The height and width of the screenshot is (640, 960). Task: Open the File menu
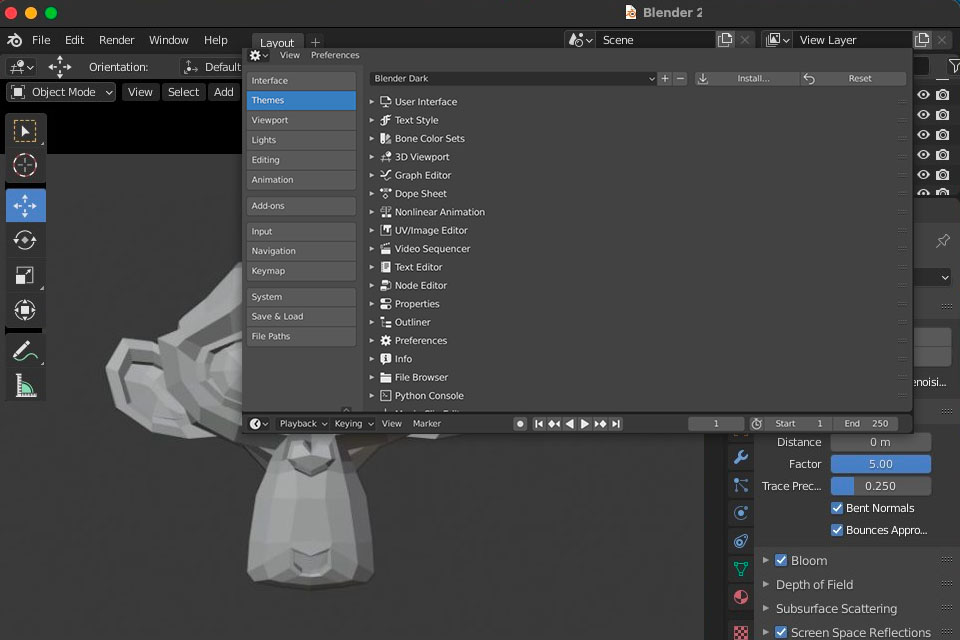[x=41, y=40]
